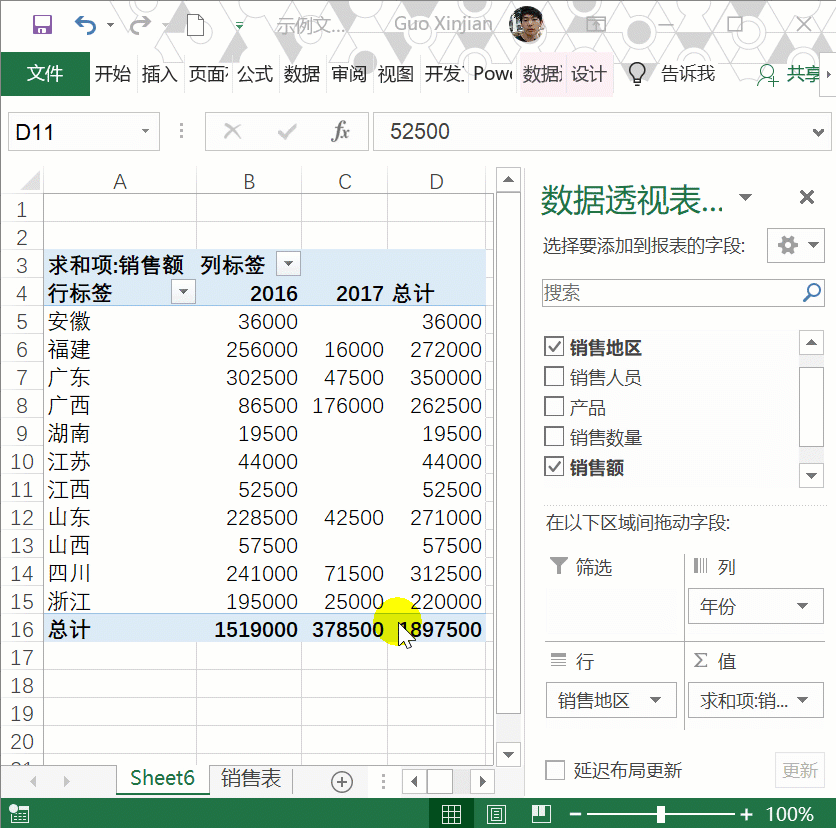Switch to Page Layout view in status bar
836x828 pixels.
497,813
